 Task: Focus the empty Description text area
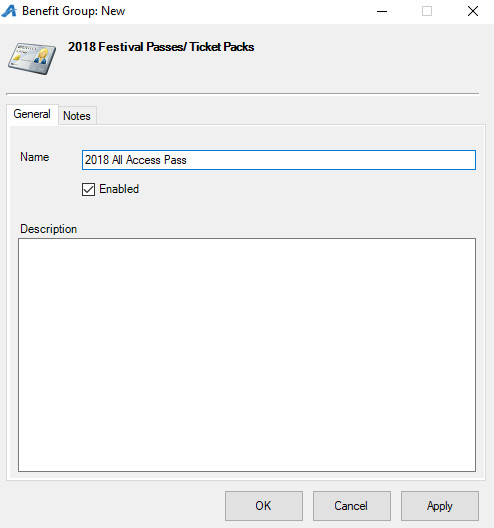click(x=247, y=355)
